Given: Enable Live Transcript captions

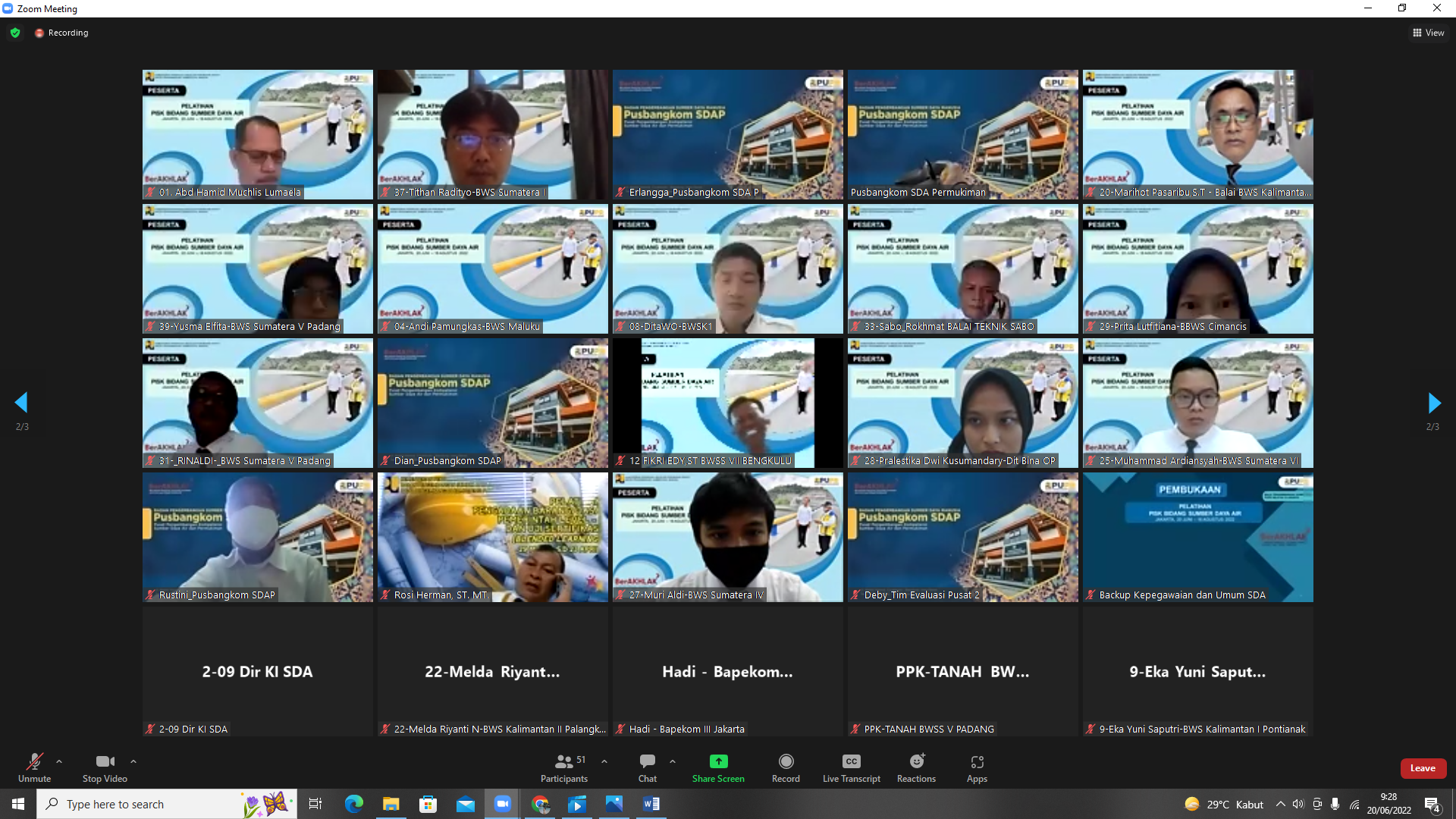Looking at the screenshot, I should point(852,767).
